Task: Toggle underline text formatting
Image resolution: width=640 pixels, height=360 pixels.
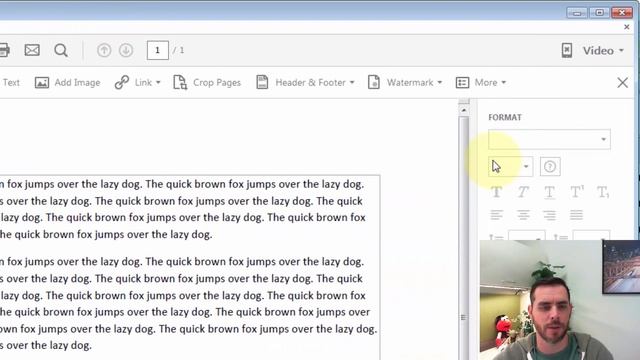Action: 549,192
